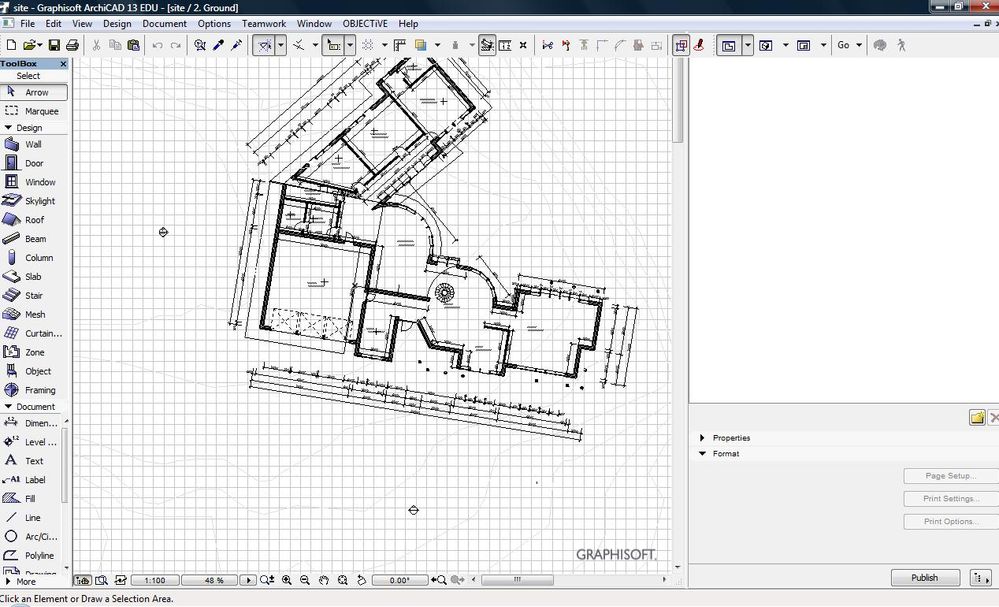Image resolution: width=999 pixels, height=607 pixels.
Task: Toggle the Guide Lines button
Action: click(x=264, y=45)
